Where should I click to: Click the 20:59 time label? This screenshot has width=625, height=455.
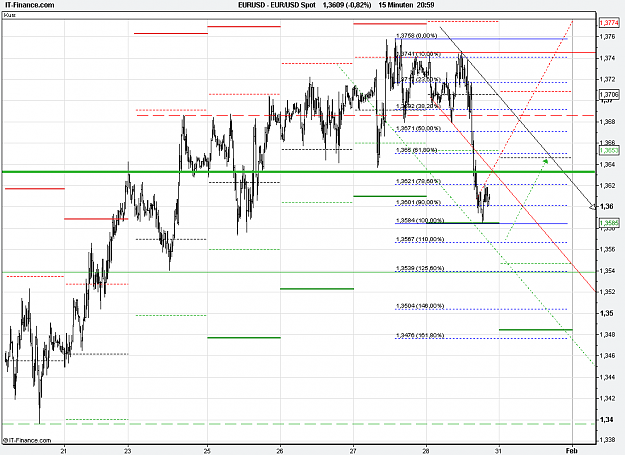click(x=425, y=5)
